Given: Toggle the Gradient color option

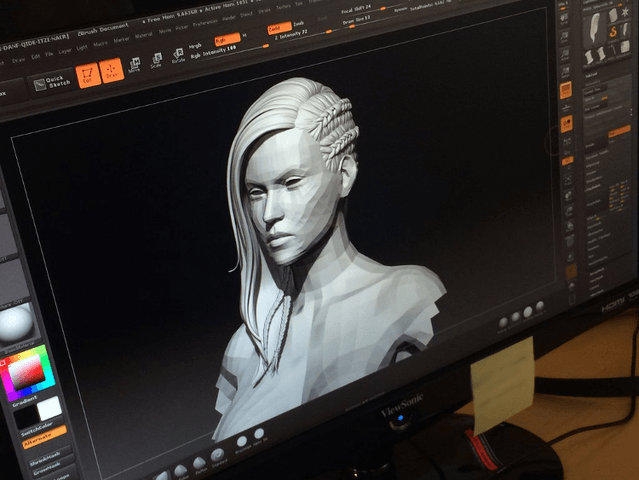Looking at the screenshot, I should pyautogui.click(x=25, y=402).
